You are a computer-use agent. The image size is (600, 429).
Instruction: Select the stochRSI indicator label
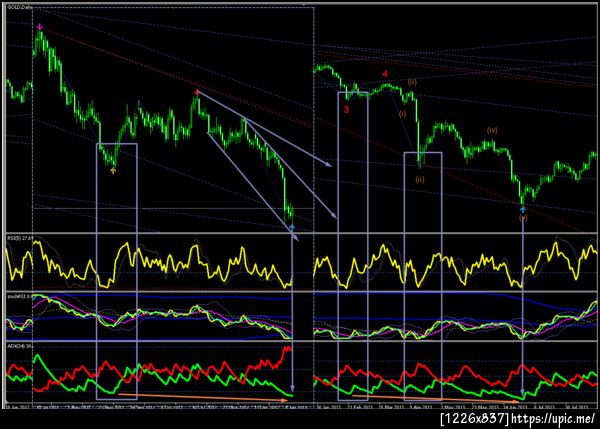pyautogui.click(x=19, y=297)
